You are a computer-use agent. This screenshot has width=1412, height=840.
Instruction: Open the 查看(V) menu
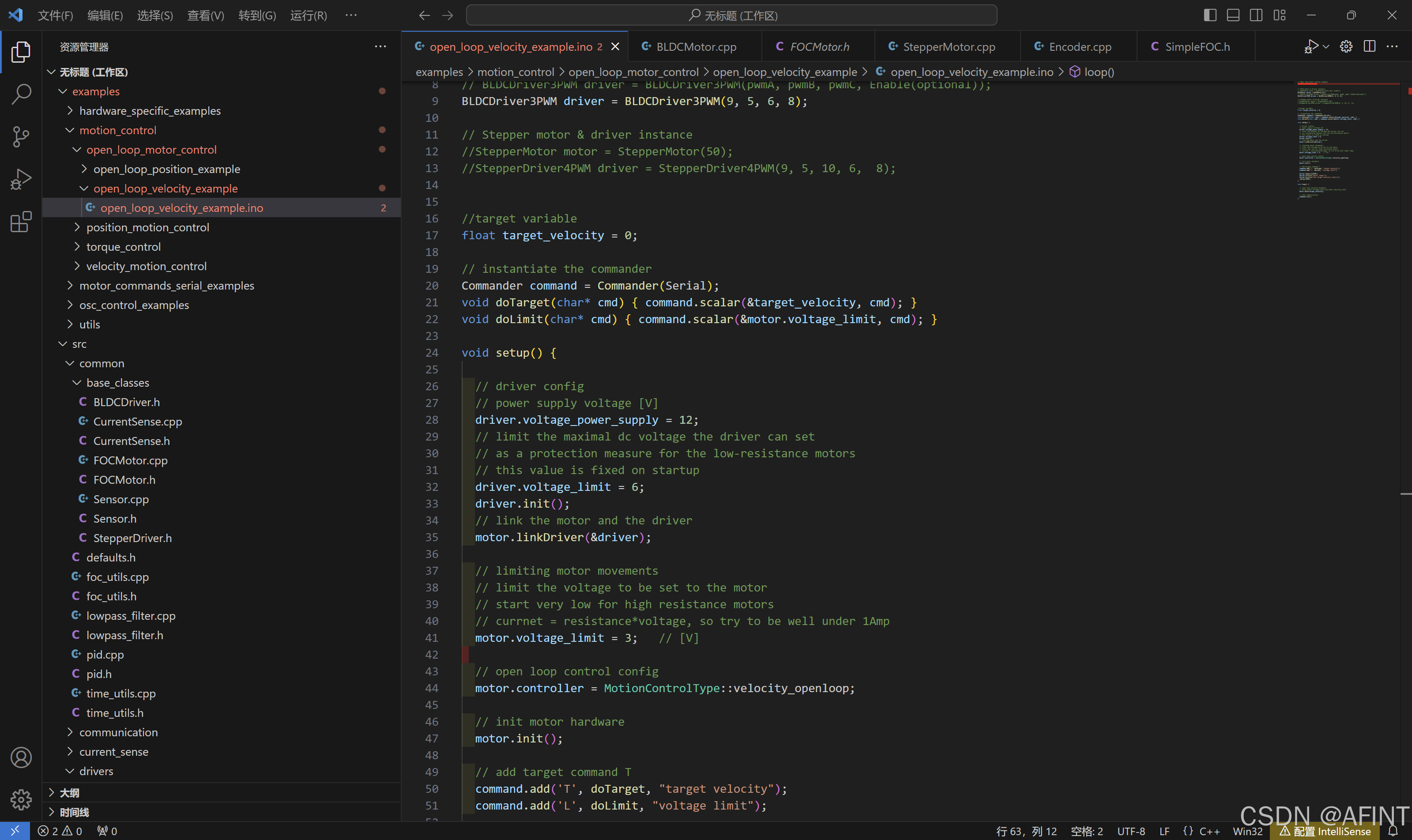206,15
